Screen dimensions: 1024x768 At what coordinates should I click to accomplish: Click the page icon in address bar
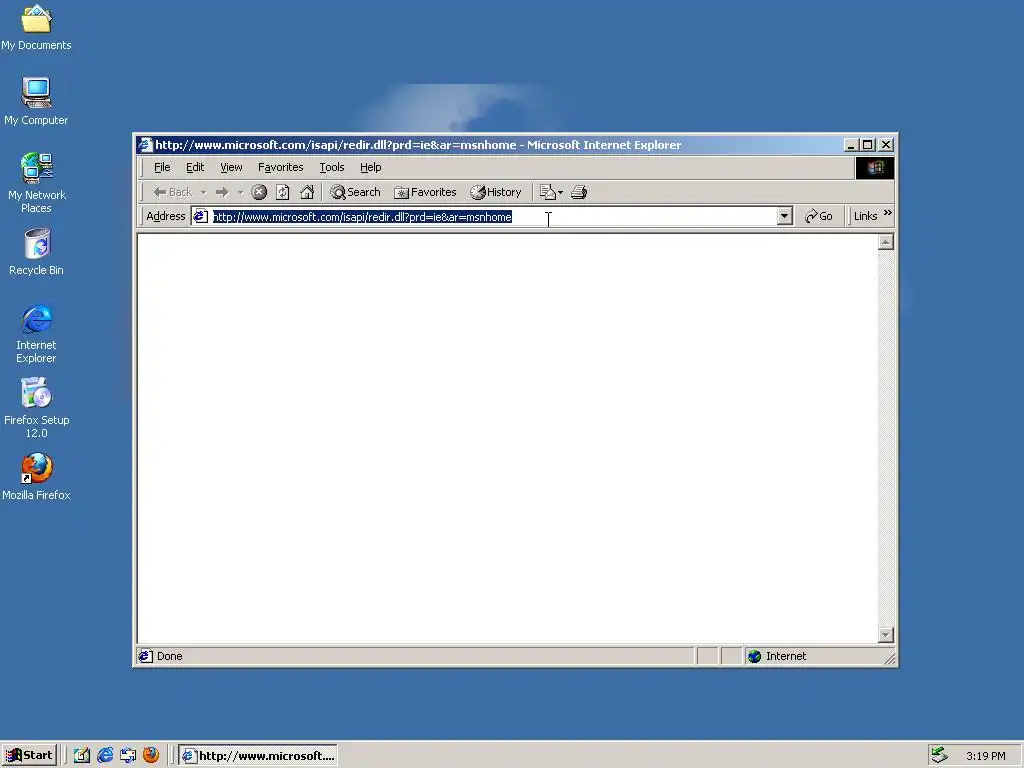coord(200,216)
